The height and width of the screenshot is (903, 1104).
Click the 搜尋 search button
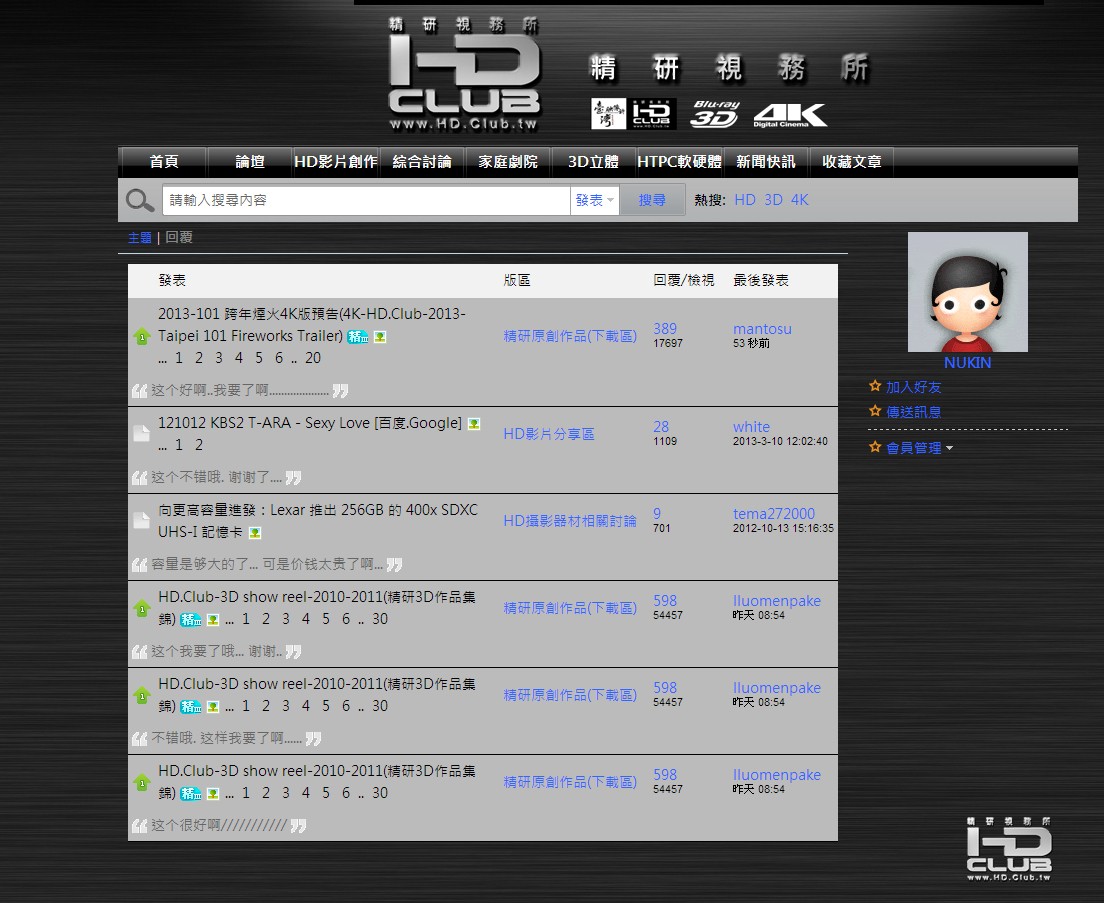click(652, 201)
